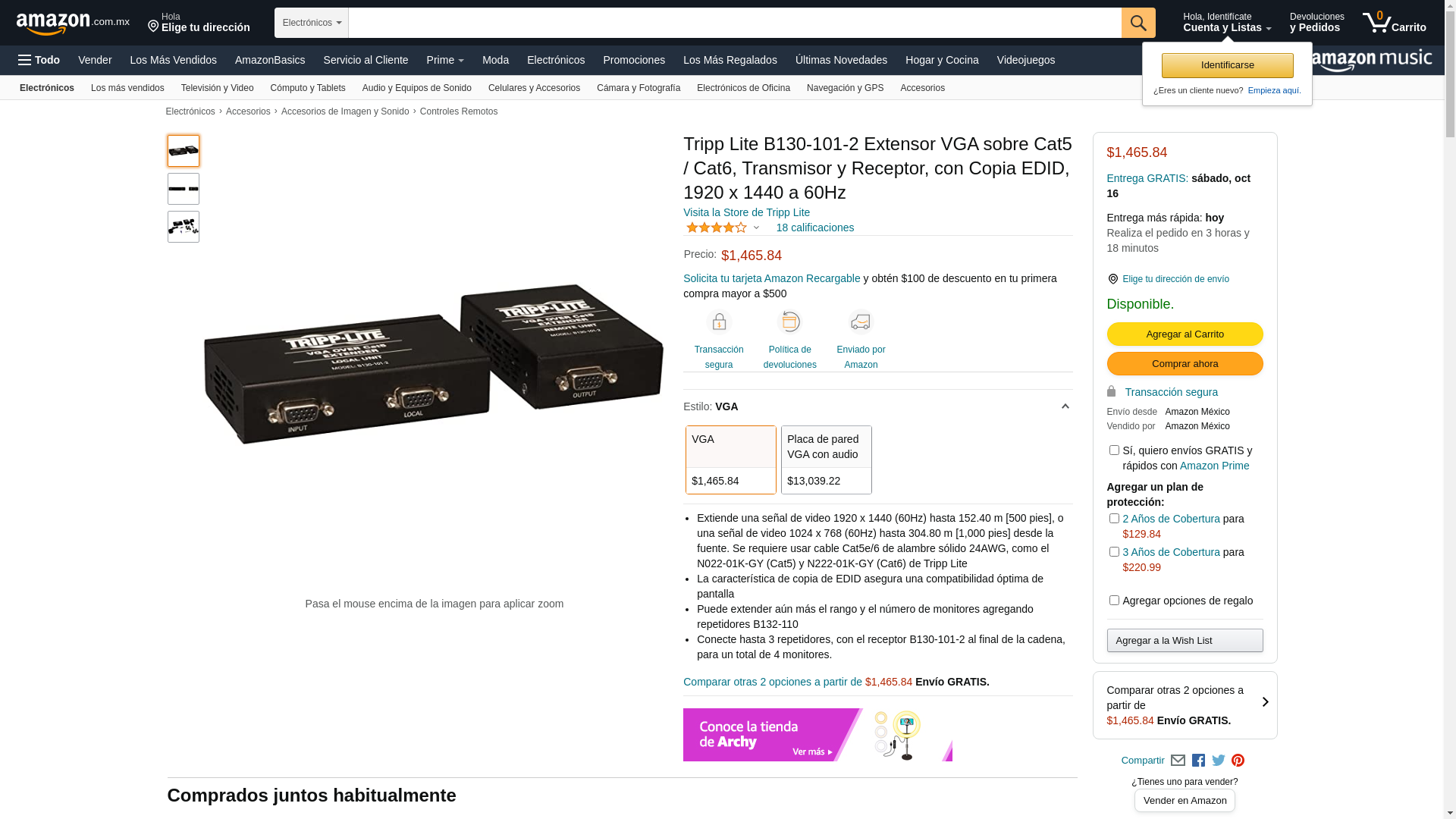Open the 18 calificaciones link
The image size is (1456, 819).
(x=814, y=227)
